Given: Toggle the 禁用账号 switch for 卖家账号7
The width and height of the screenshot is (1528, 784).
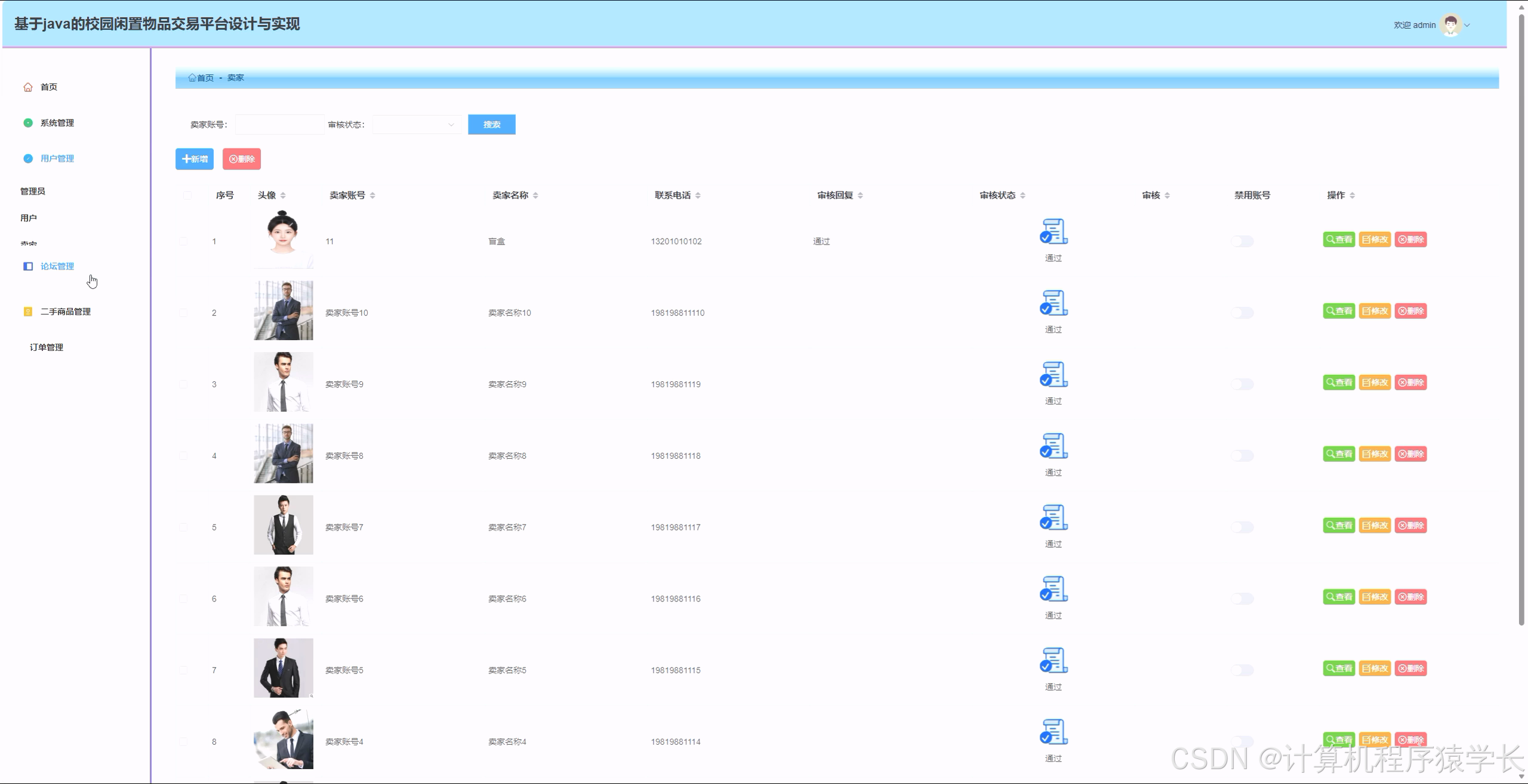Looking at the screenshot, I should pos(1242,527).
